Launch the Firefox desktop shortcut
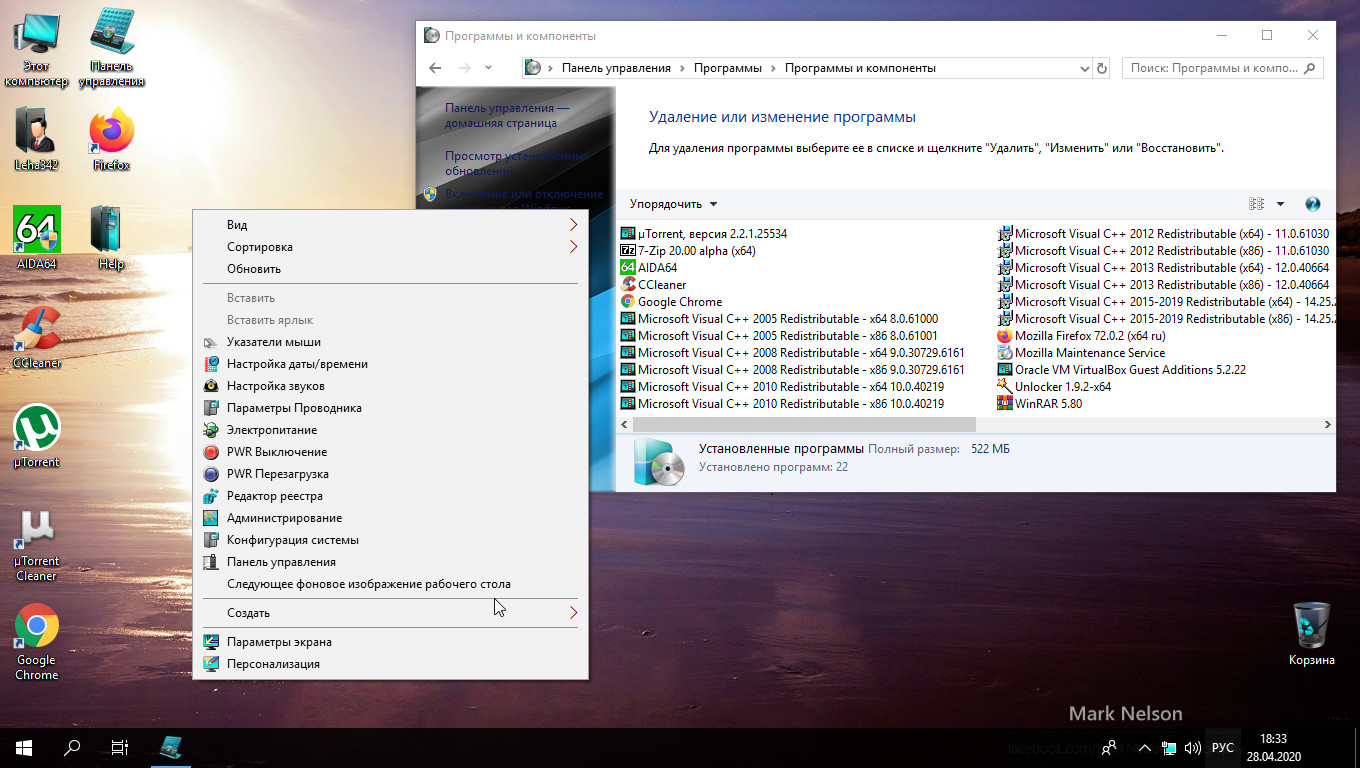Image resolution: width=1360 pixels, height=768 pixels. point(111,140)
